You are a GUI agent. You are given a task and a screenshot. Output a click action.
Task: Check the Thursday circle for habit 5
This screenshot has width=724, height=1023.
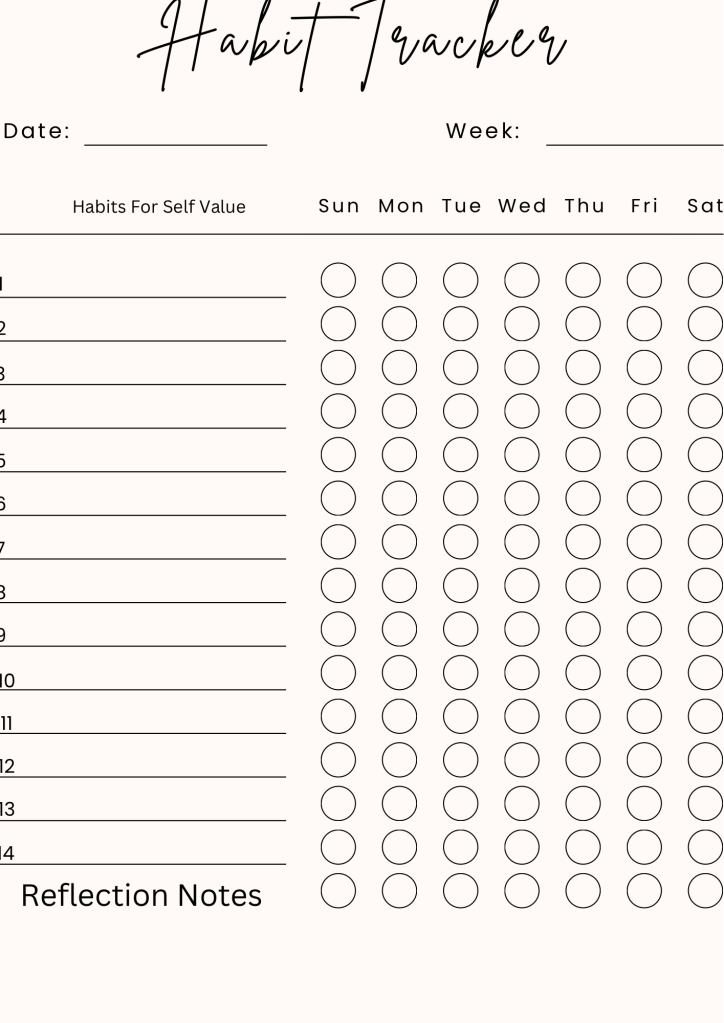583,455
